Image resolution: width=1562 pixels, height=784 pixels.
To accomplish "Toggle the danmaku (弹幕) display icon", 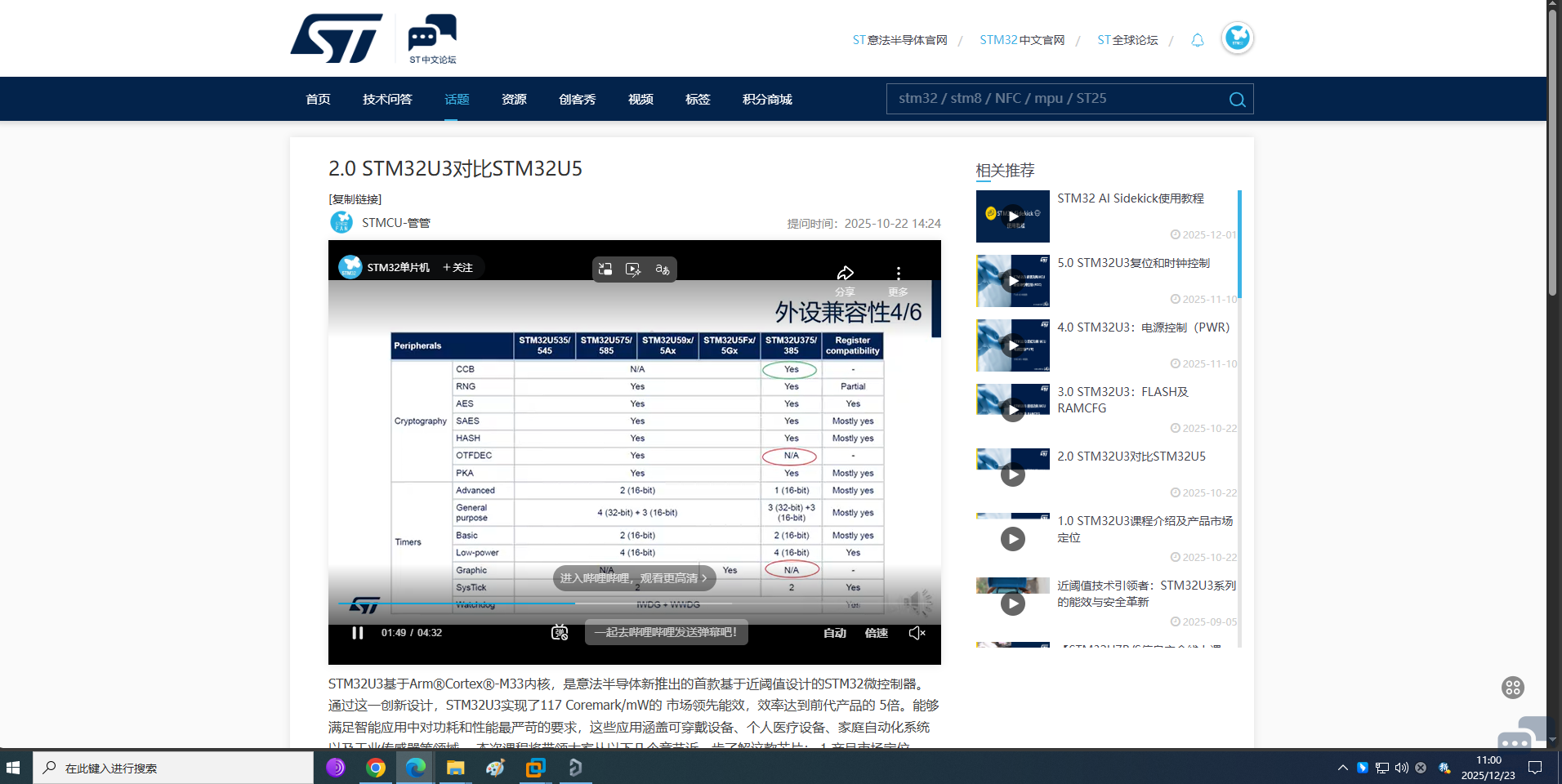I will (x=560, y=633).
